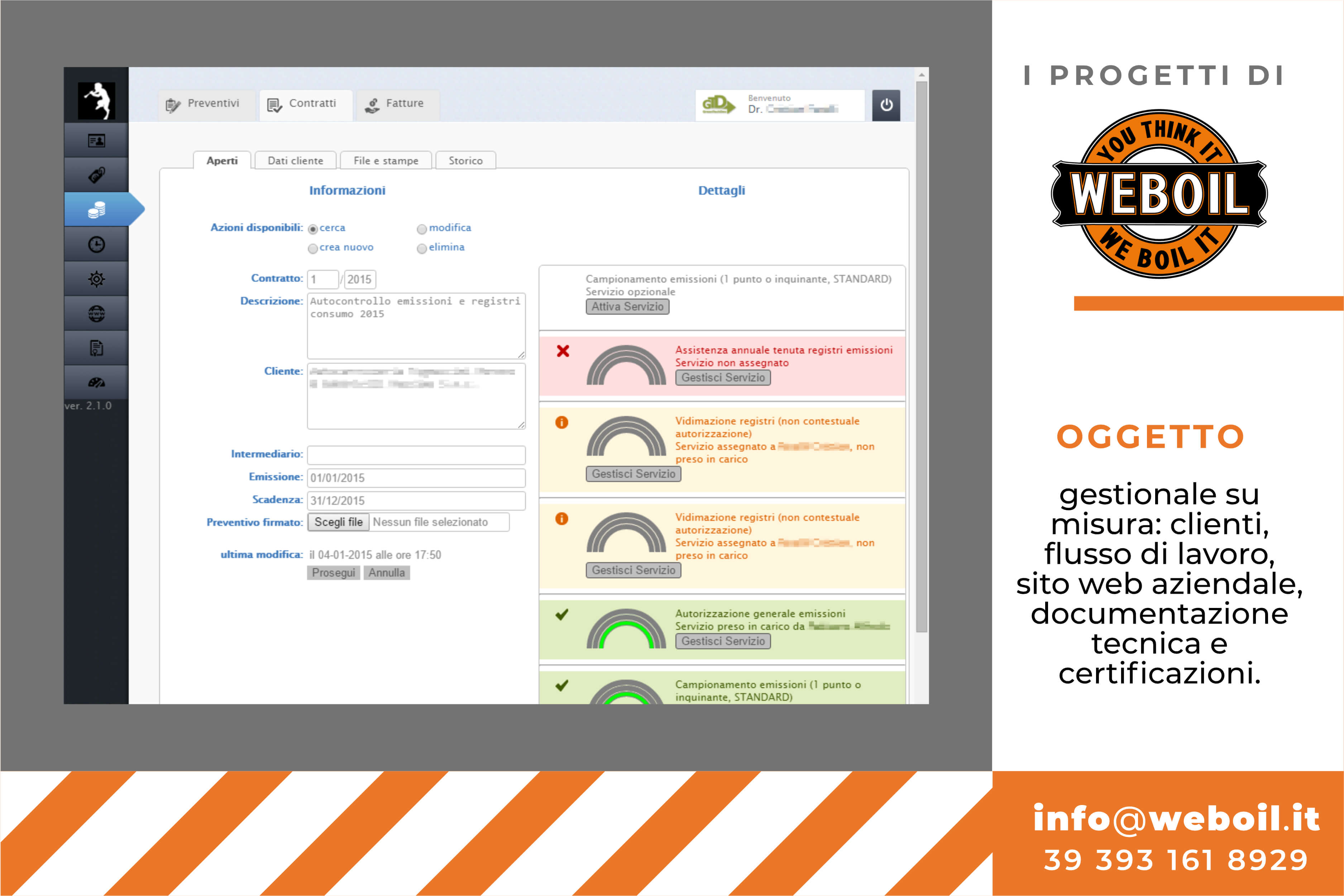The height and width of the screenshot is (896, 1344).
Task: Open the document sidebar icon
Action: (96, 348)
